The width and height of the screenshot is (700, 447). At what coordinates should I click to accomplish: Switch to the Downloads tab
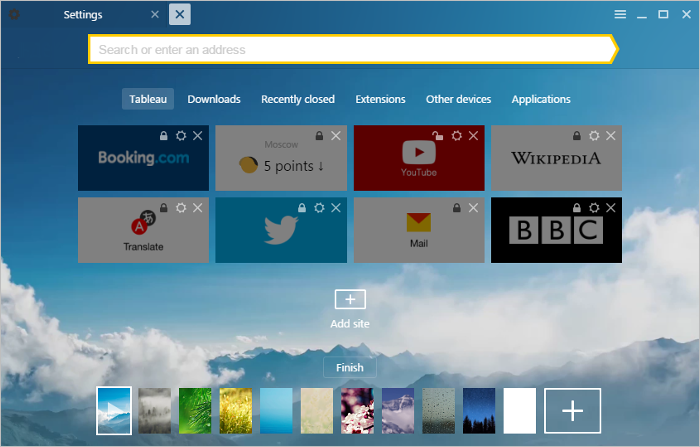tap(214, 99)
